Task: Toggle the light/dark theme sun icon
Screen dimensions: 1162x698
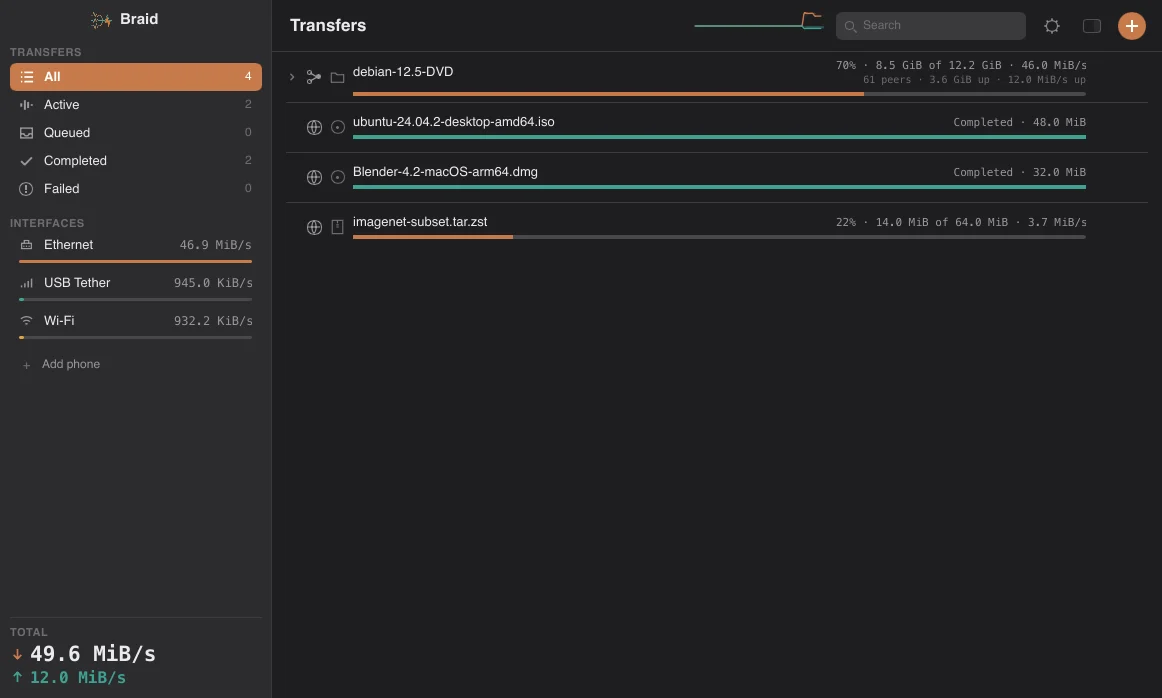Action: click(1052, 27)
